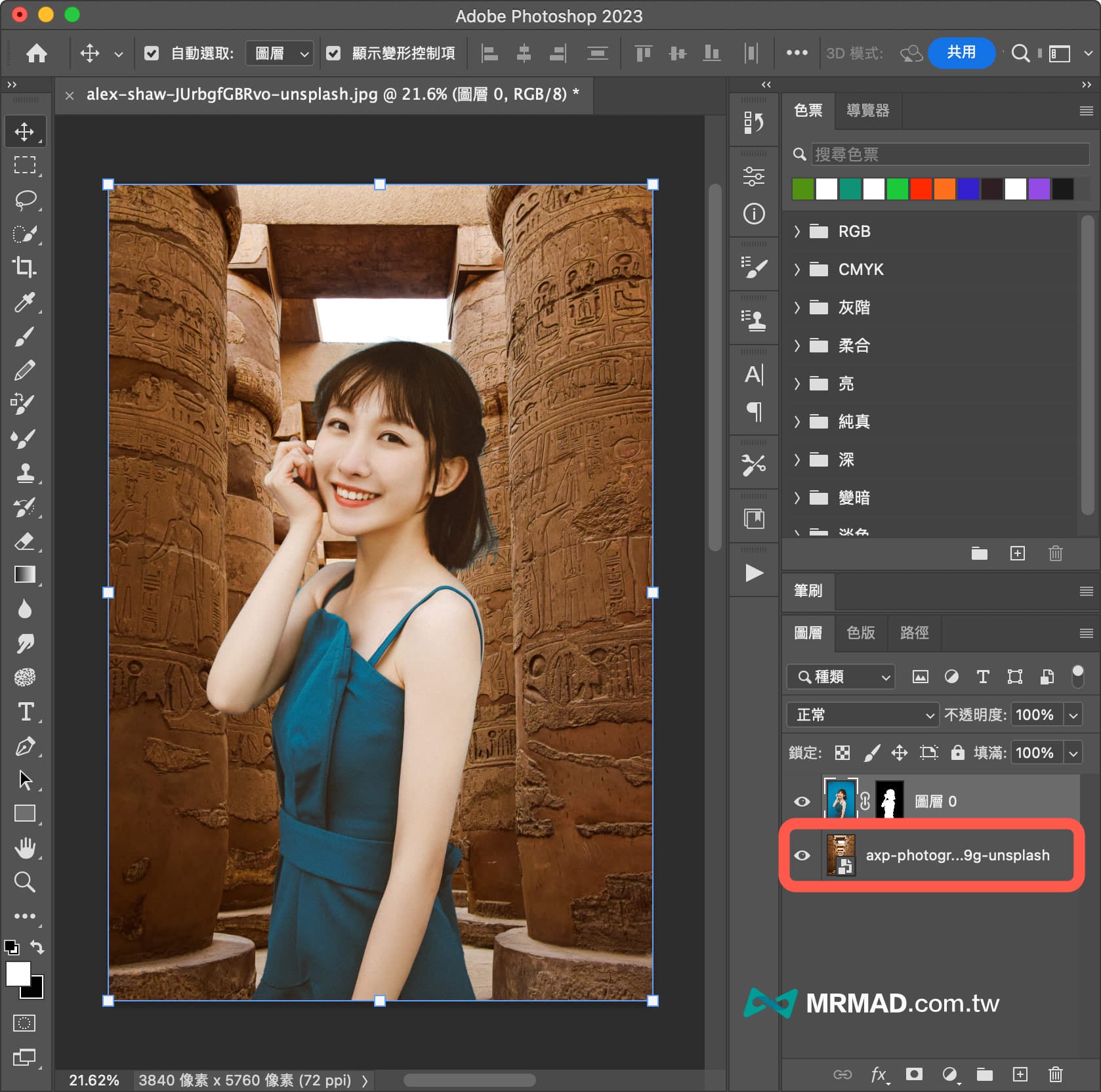The height and width of the screenshot is (1092, 1101).
Task: Open the 填滿 fill dropdown arrow
Action: 1073,753
